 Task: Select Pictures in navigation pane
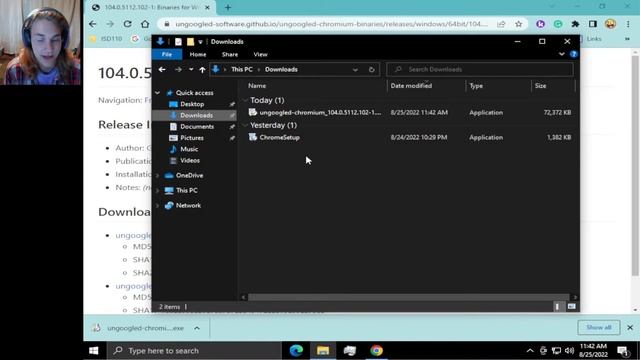(192, 138)
